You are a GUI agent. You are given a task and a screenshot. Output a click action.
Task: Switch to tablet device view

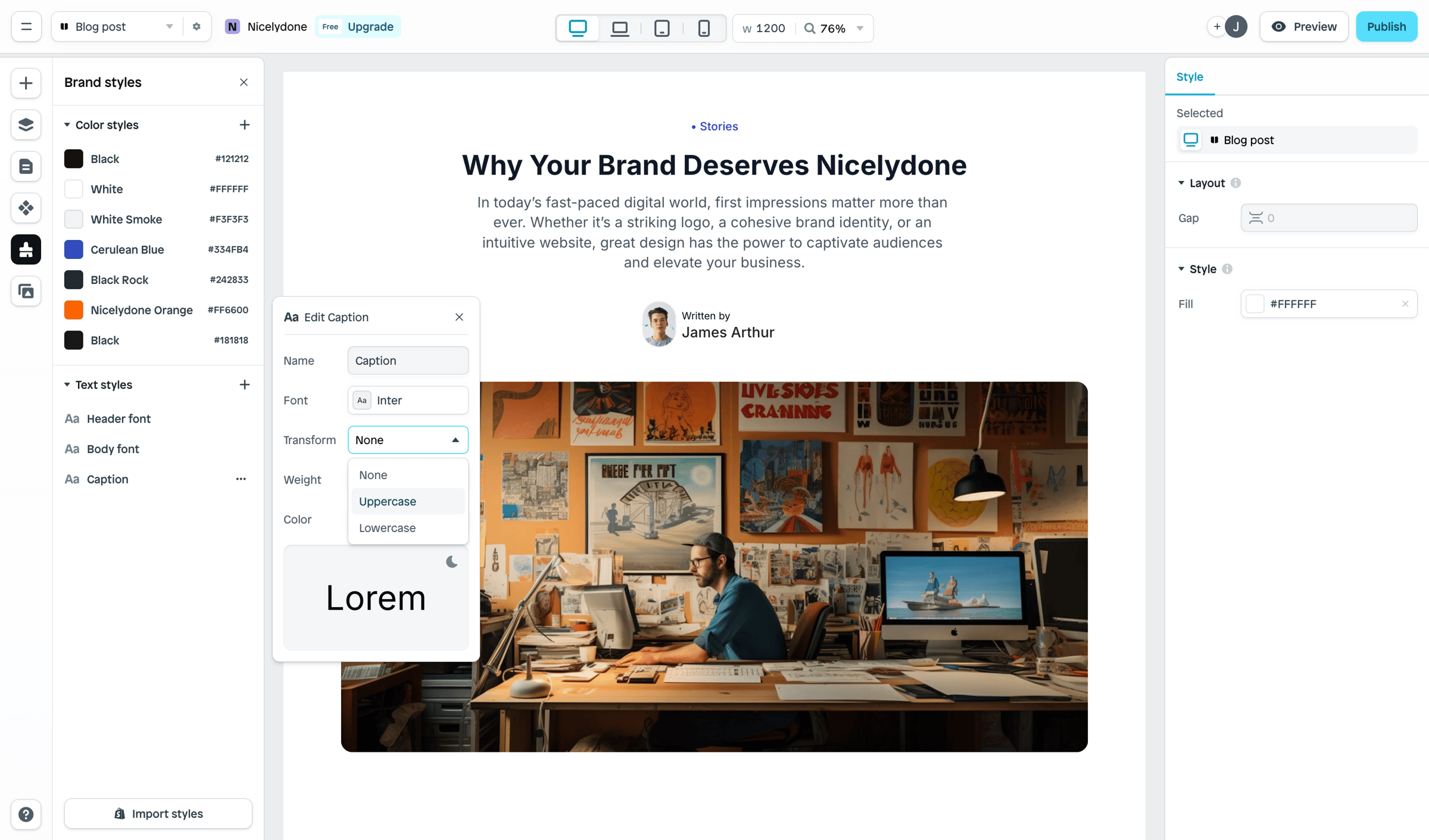(662, 28)
